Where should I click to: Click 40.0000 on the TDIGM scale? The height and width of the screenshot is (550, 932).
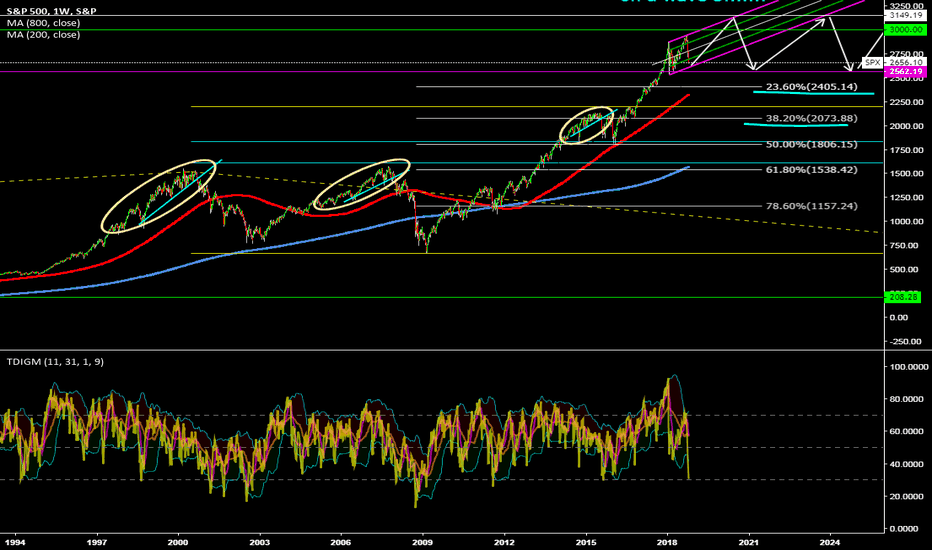908,464
